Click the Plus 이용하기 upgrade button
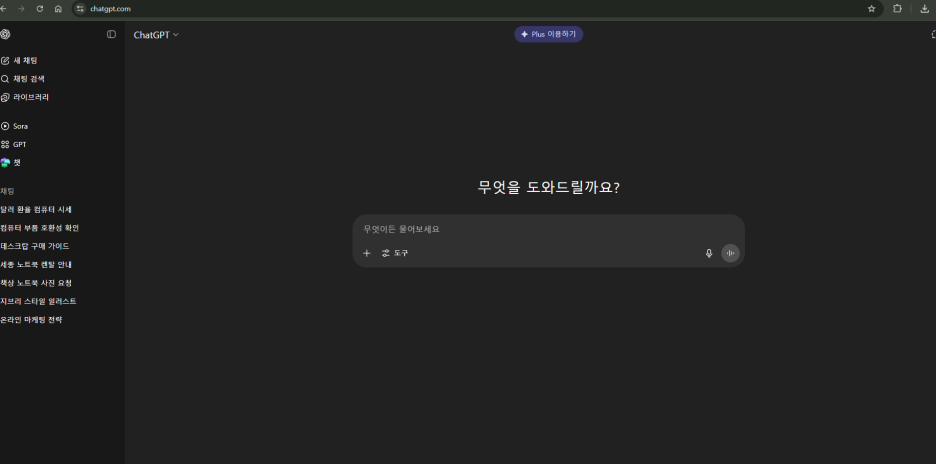936x464 pixels. pos(549,34)
